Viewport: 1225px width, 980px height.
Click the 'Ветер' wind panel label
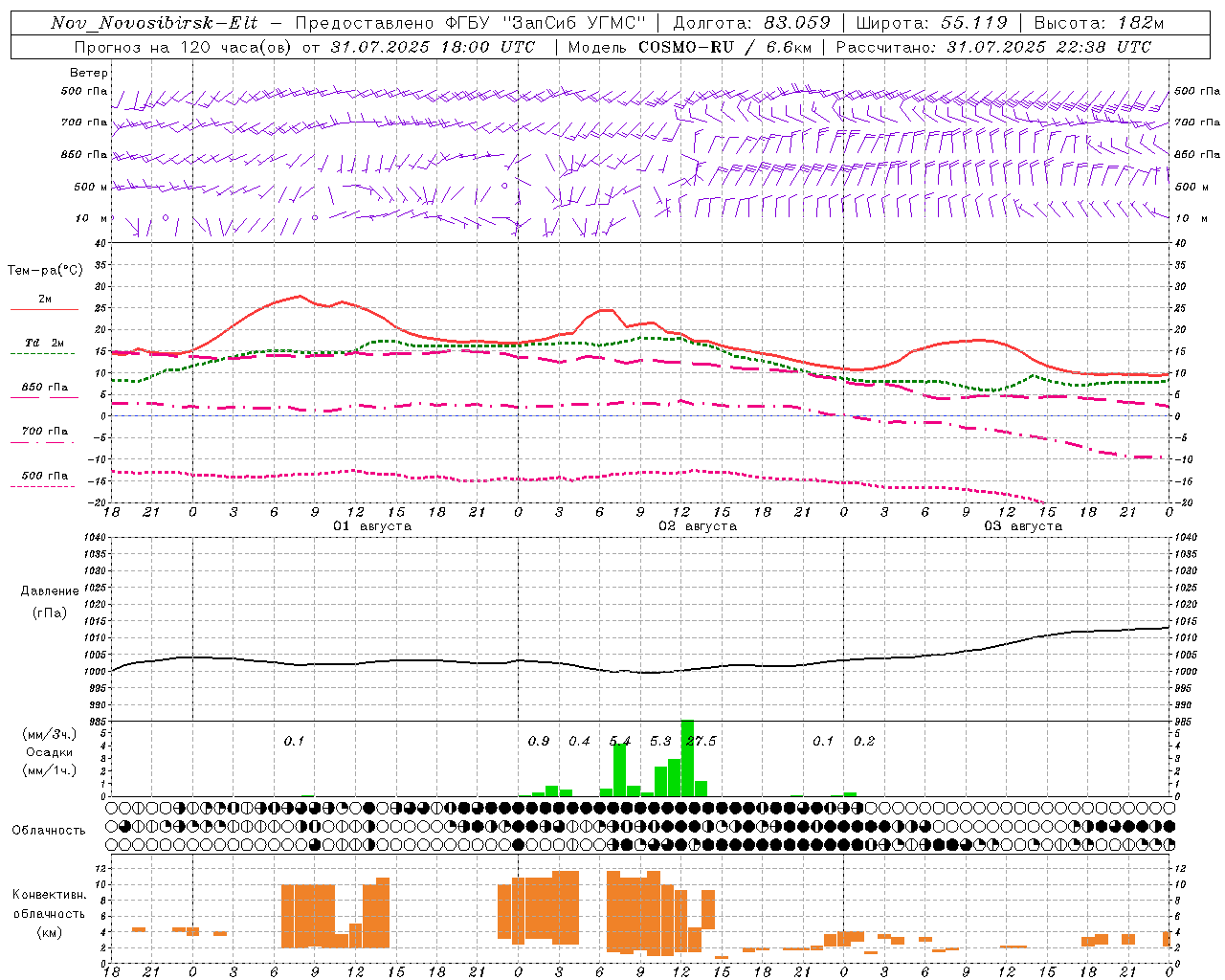pyautogui.click(x=89, y=73)
